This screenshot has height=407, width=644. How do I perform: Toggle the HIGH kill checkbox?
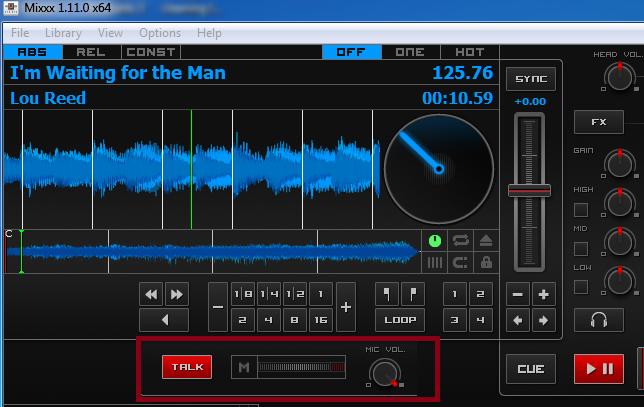pos(581,210)
